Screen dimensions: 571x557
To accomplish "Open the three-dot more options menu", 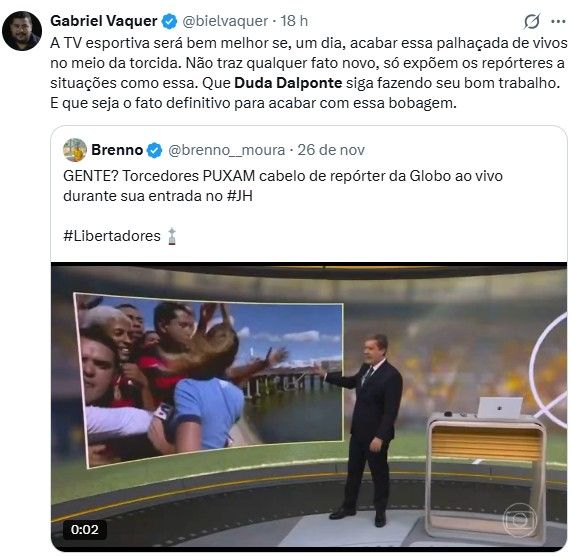I will pos(558,21).
